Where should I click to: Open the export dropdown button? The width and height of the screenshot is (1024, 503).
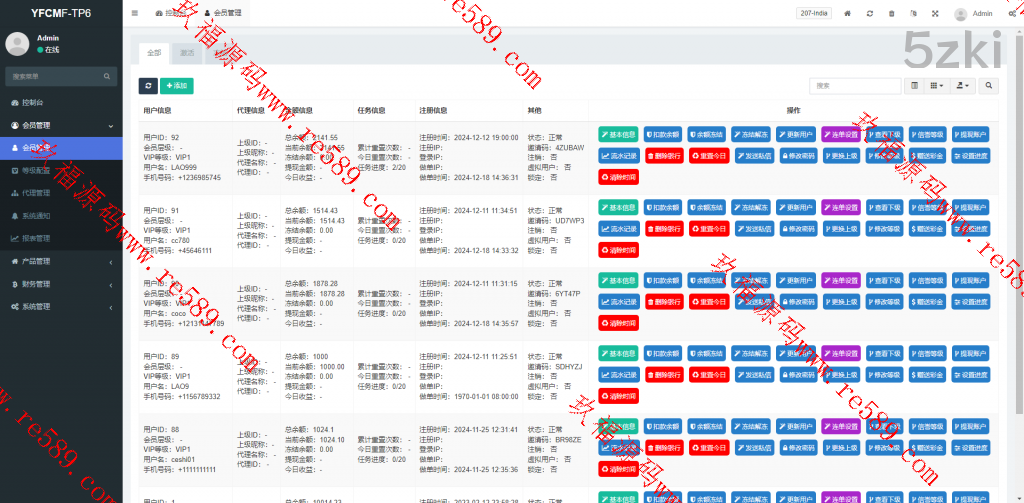[963, 86]
